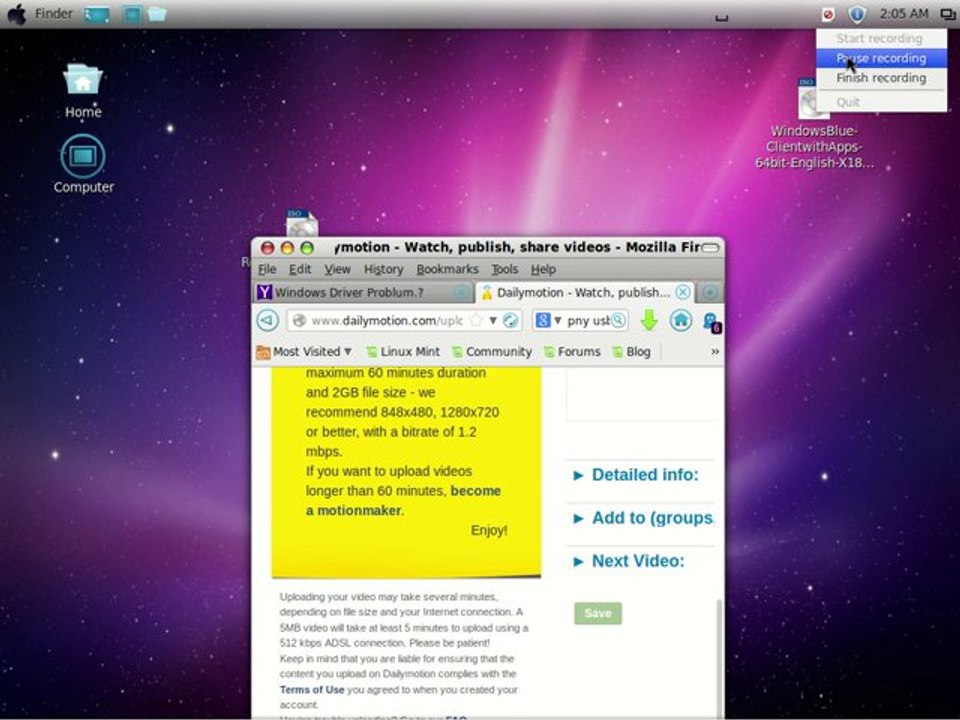The width and height of the screenshot is (960, 720).
Task: Open the Terms of Use link
Action: pyautogui.click(x=312, y=689)
